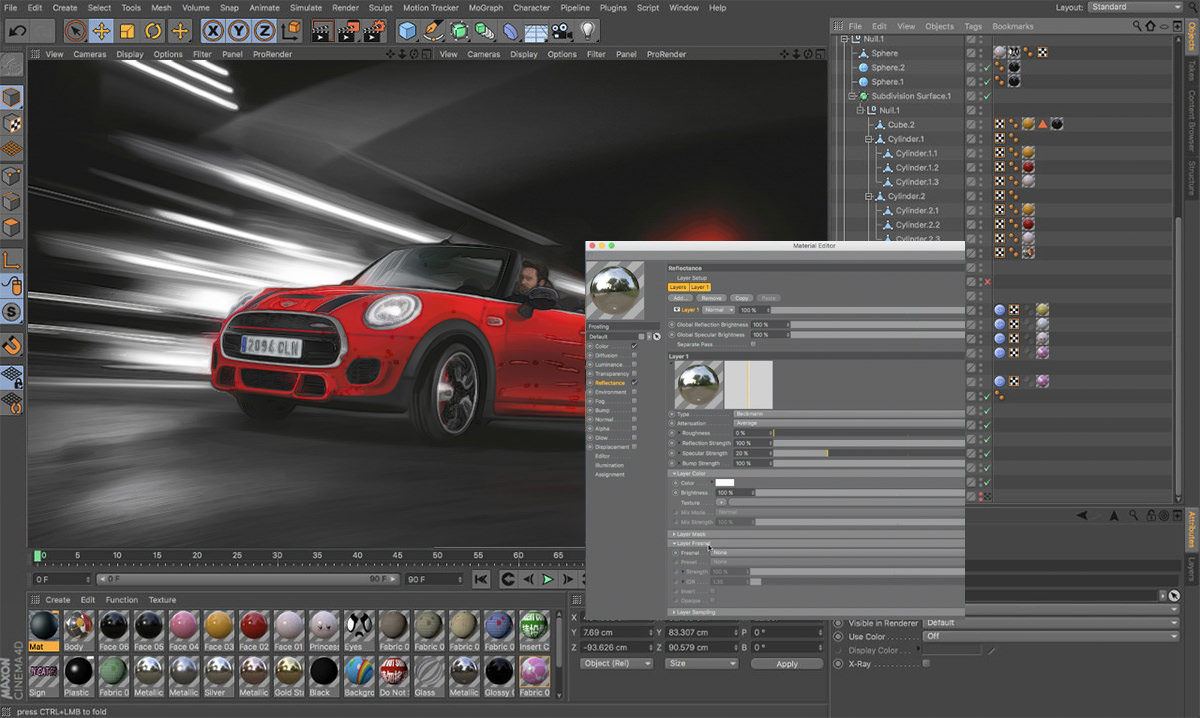The image size is (1200, 718).
Task: Click the white Layer Color swatch
Action: point(725,483)
